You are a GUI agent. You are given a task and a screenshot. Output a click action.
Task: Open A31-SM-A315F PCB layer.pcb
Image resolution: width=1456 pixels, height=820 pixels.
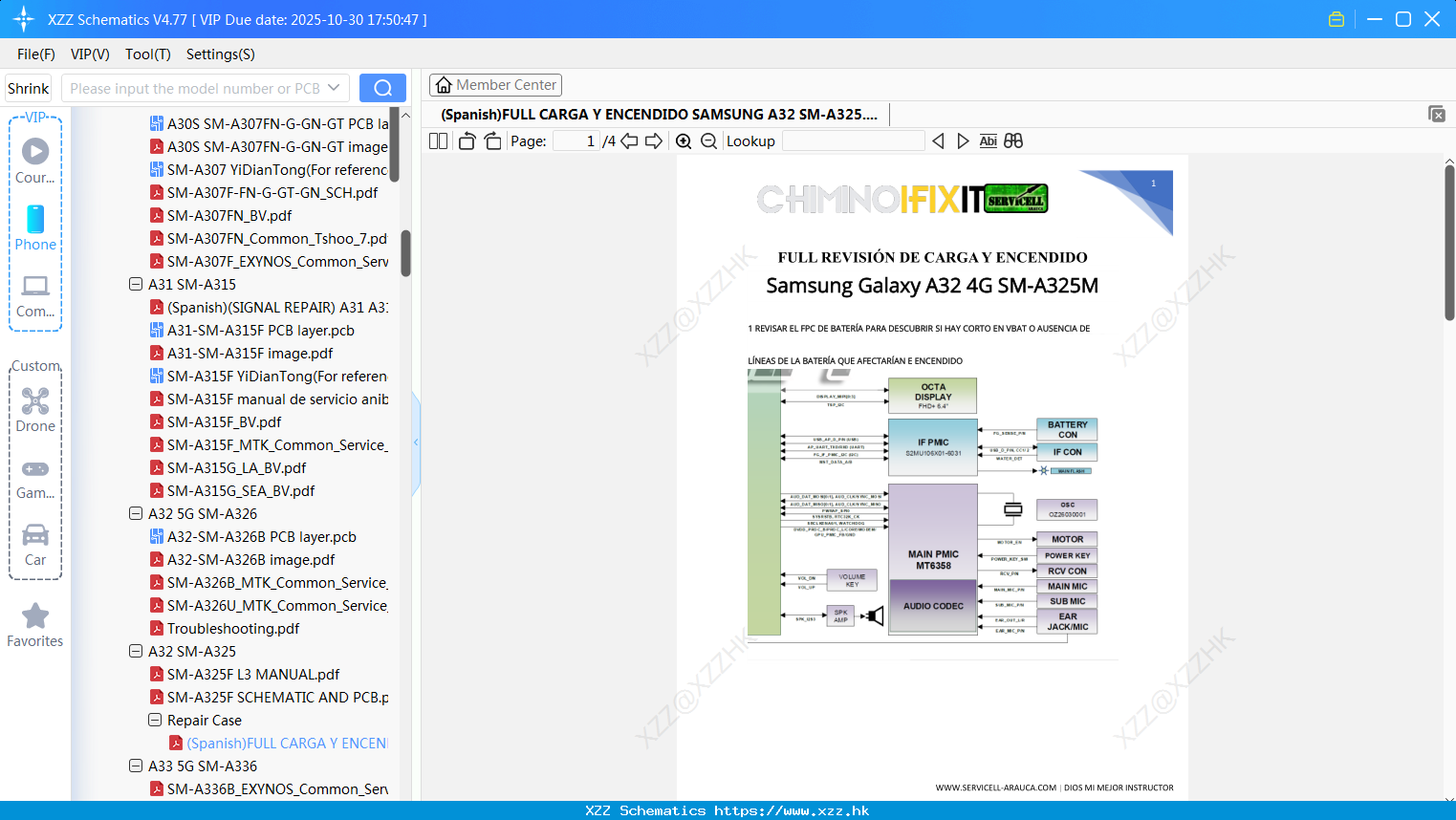click(252, 330)
